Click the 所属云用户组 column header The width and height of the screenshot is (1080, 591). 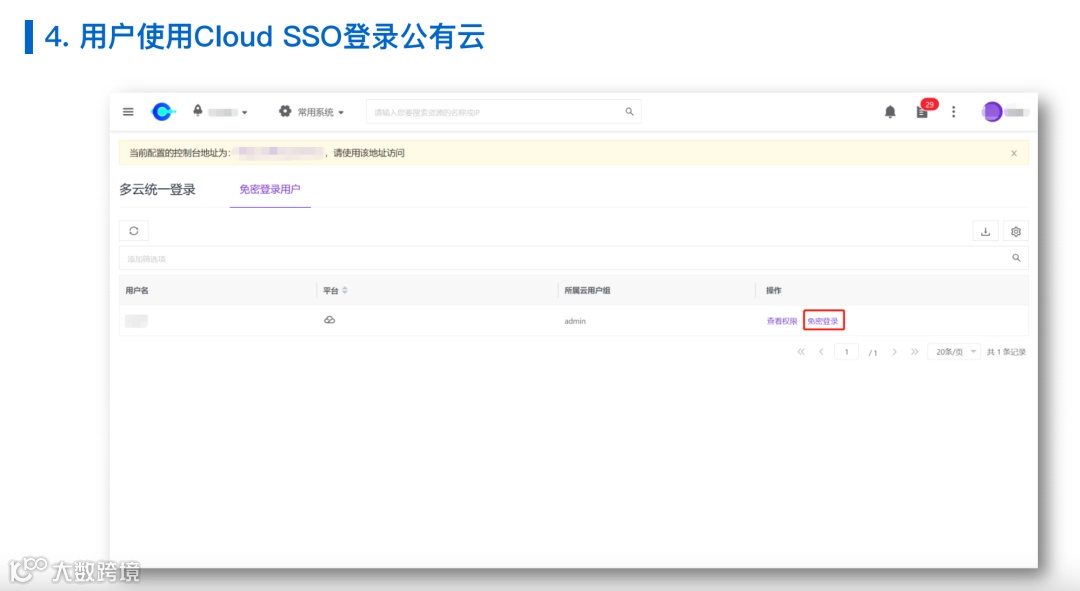click(587, 291)
